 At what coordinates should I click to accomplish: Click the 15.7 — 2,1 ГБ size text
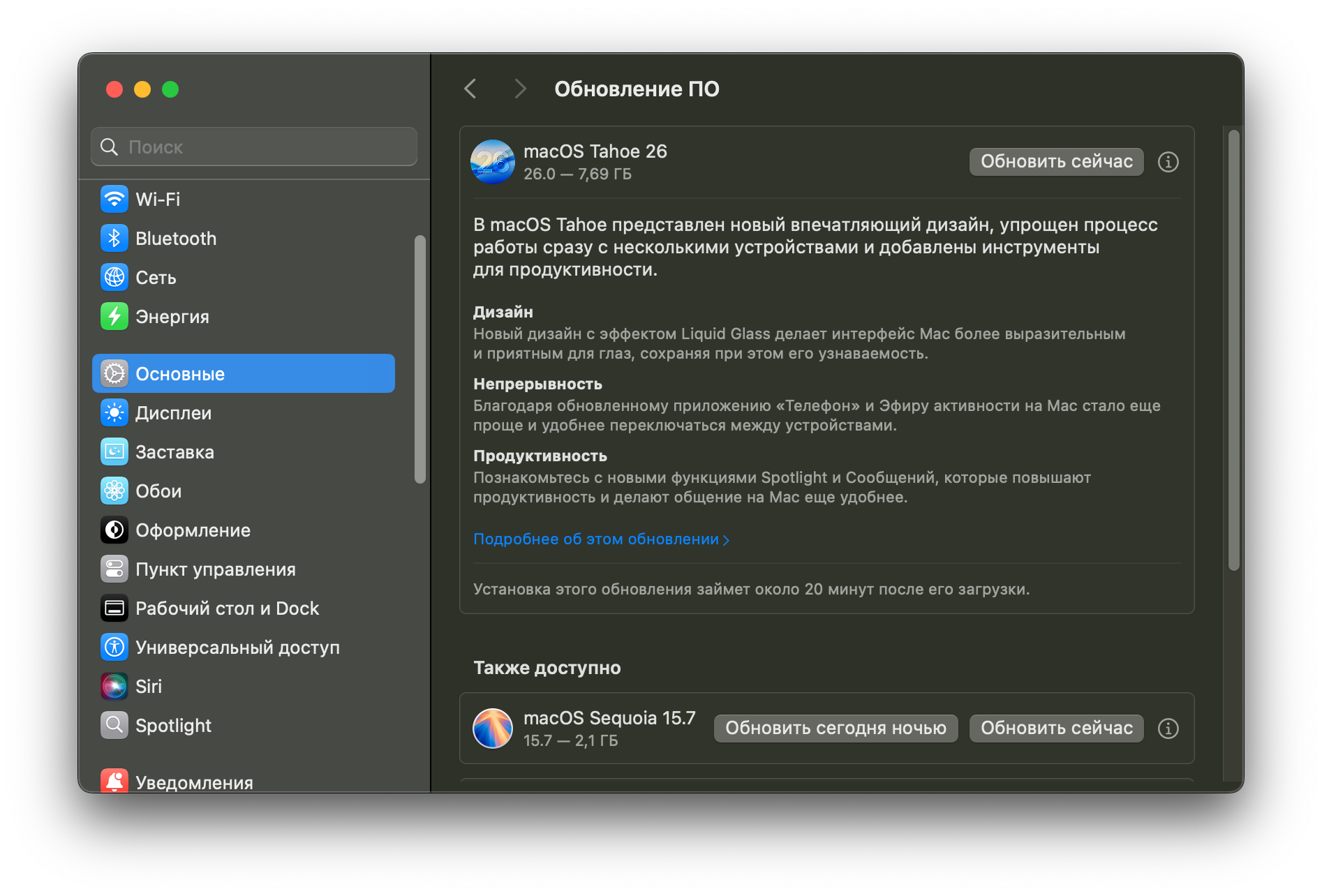point(570,741)
